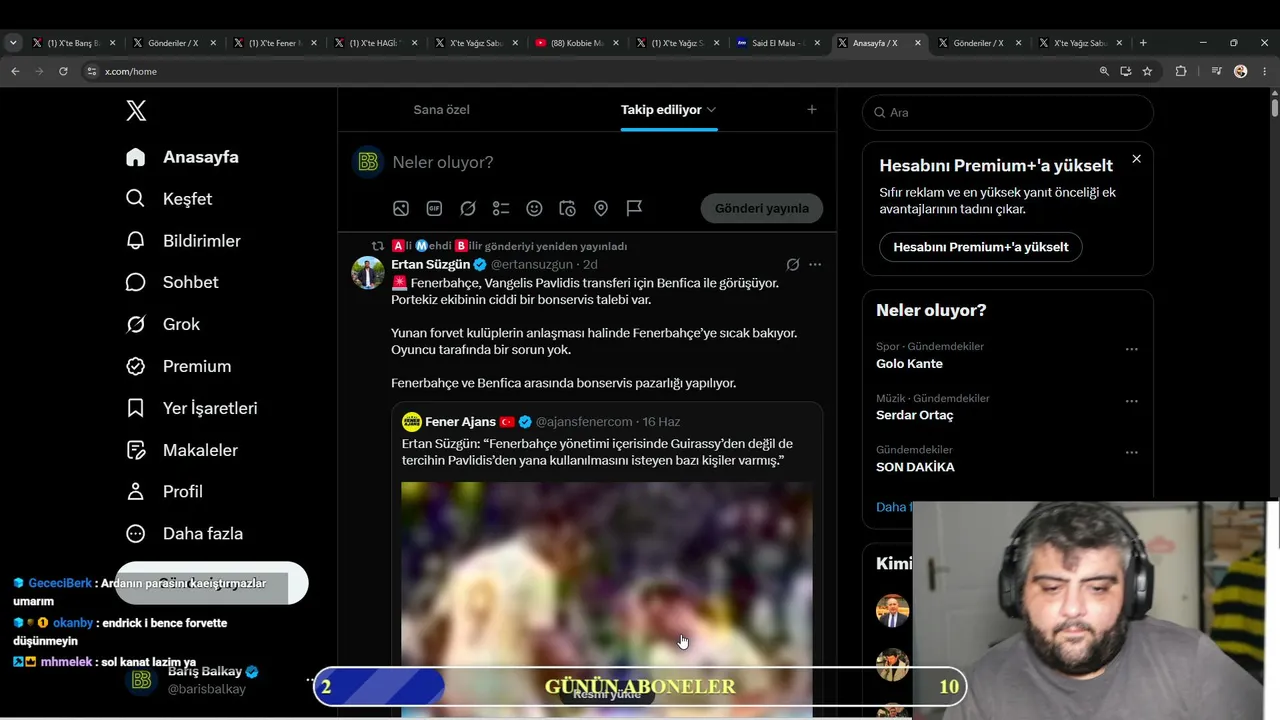This screenshot has height=720, width=1280.
Task: Open more options on Ertan Süzgün's post
Action: tap(815, 265)
